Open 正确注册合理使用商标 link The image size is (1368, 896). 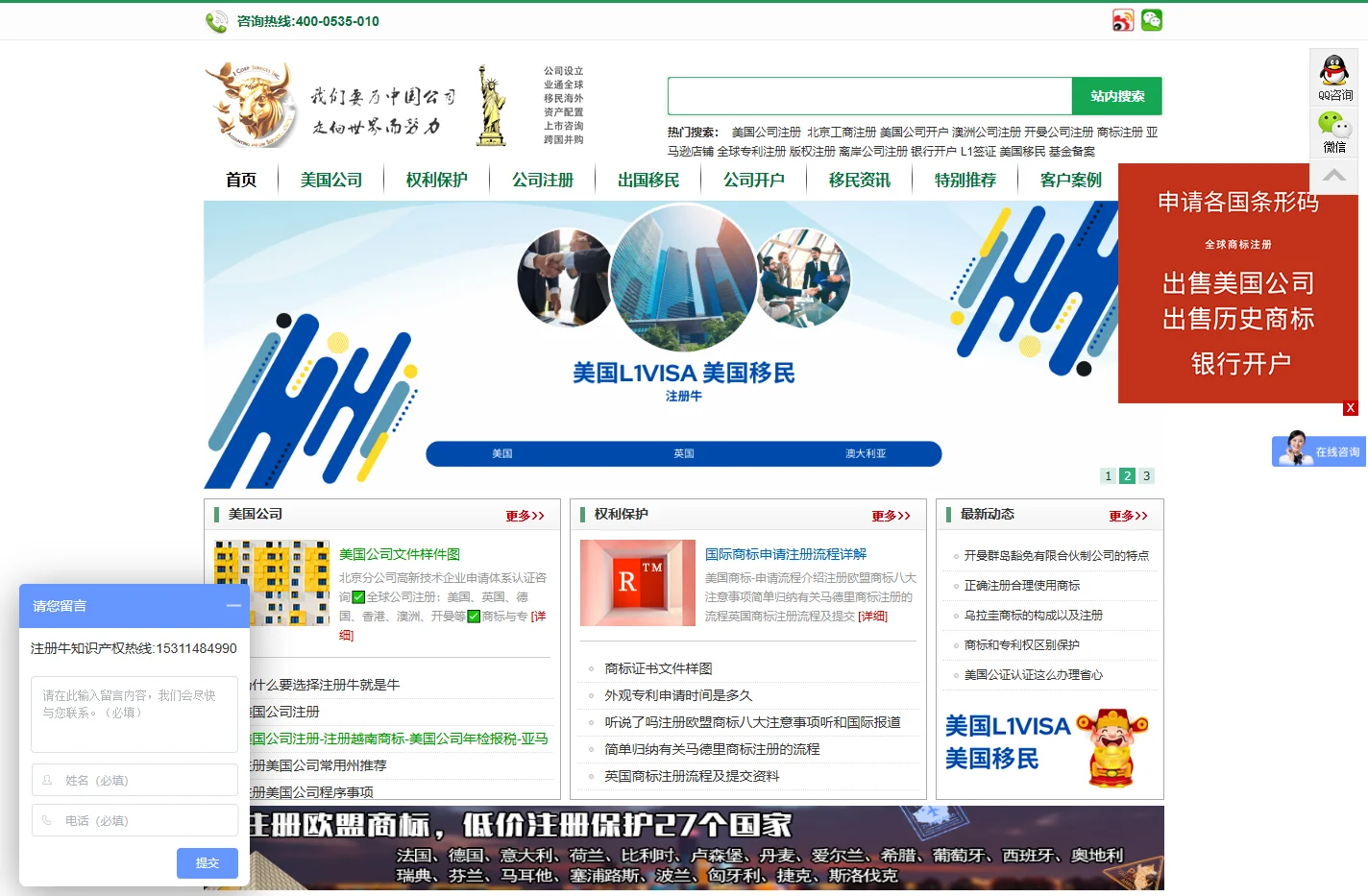coord(1022,586)
